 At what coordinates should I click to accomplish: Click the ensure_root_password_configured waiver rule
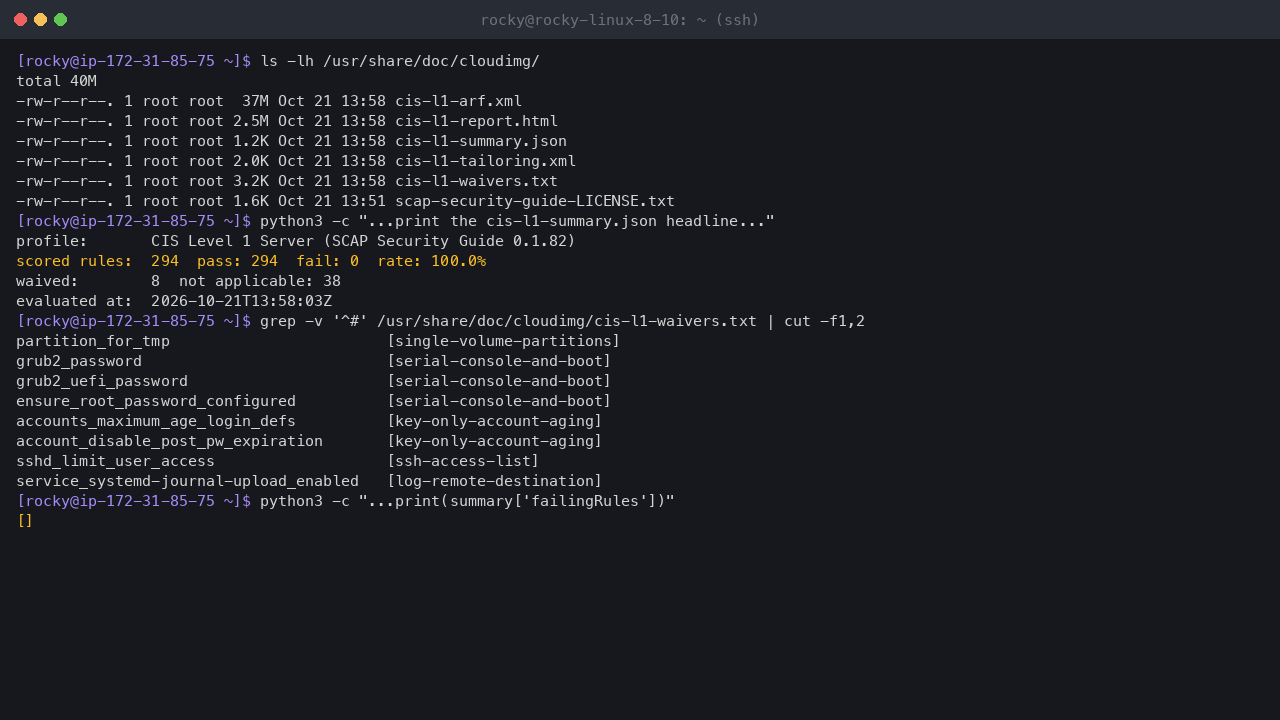(x=156, y=401)
